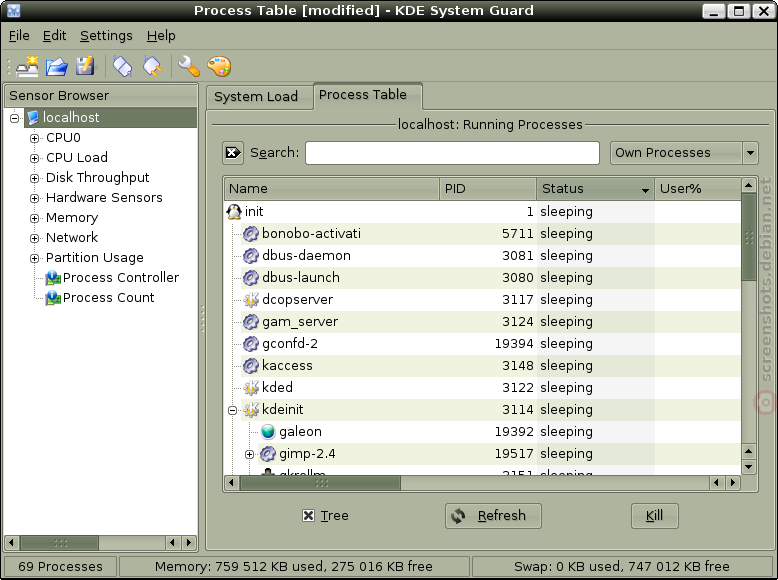The image size is (778, 580).
Task: Select the galeon process name
Action: point(300,432)
